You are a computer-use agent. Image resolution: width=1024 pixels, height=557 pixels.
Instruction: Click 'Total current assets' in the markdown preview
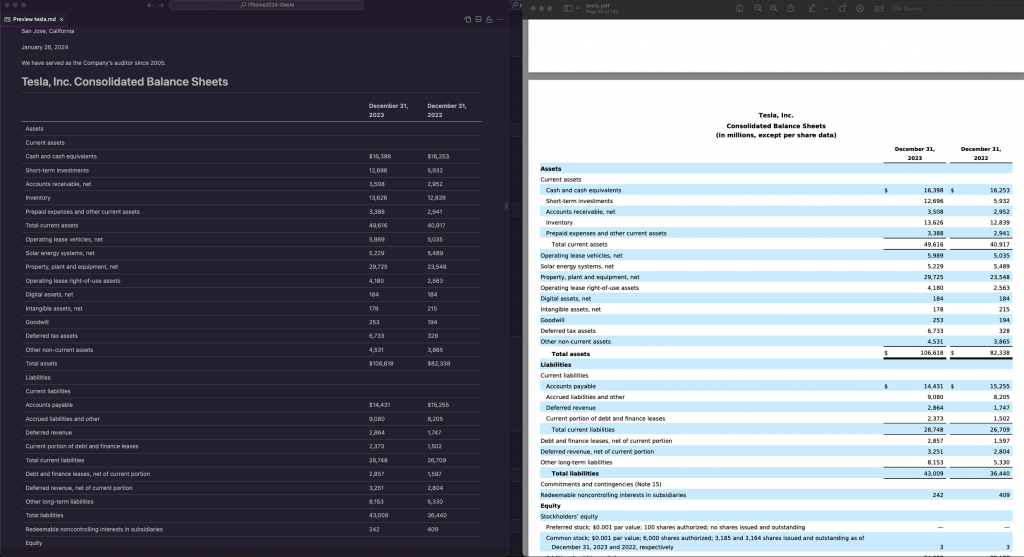click(52, 225)
